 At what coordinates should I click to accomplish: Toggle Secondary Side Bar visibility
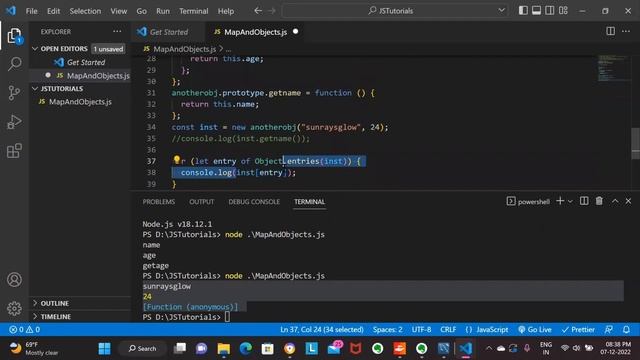[x=550, y=11]
